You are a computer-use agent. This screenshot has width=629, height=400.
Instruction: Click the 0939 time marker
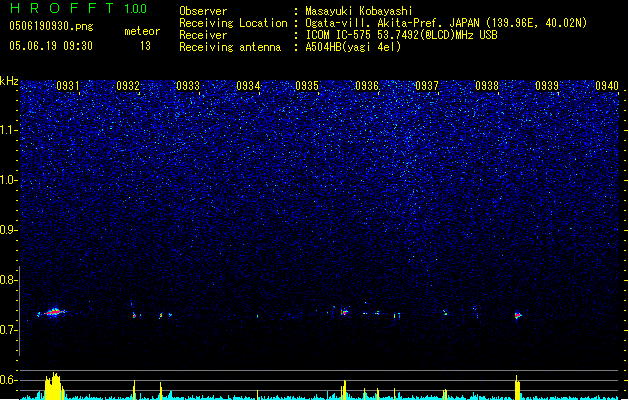coord(547,86)
